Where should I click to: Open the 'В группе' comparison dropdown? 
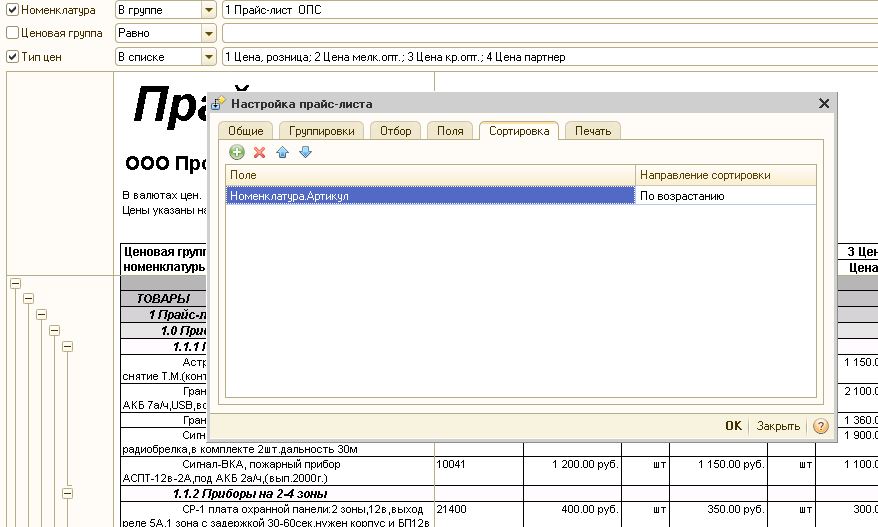209,10
